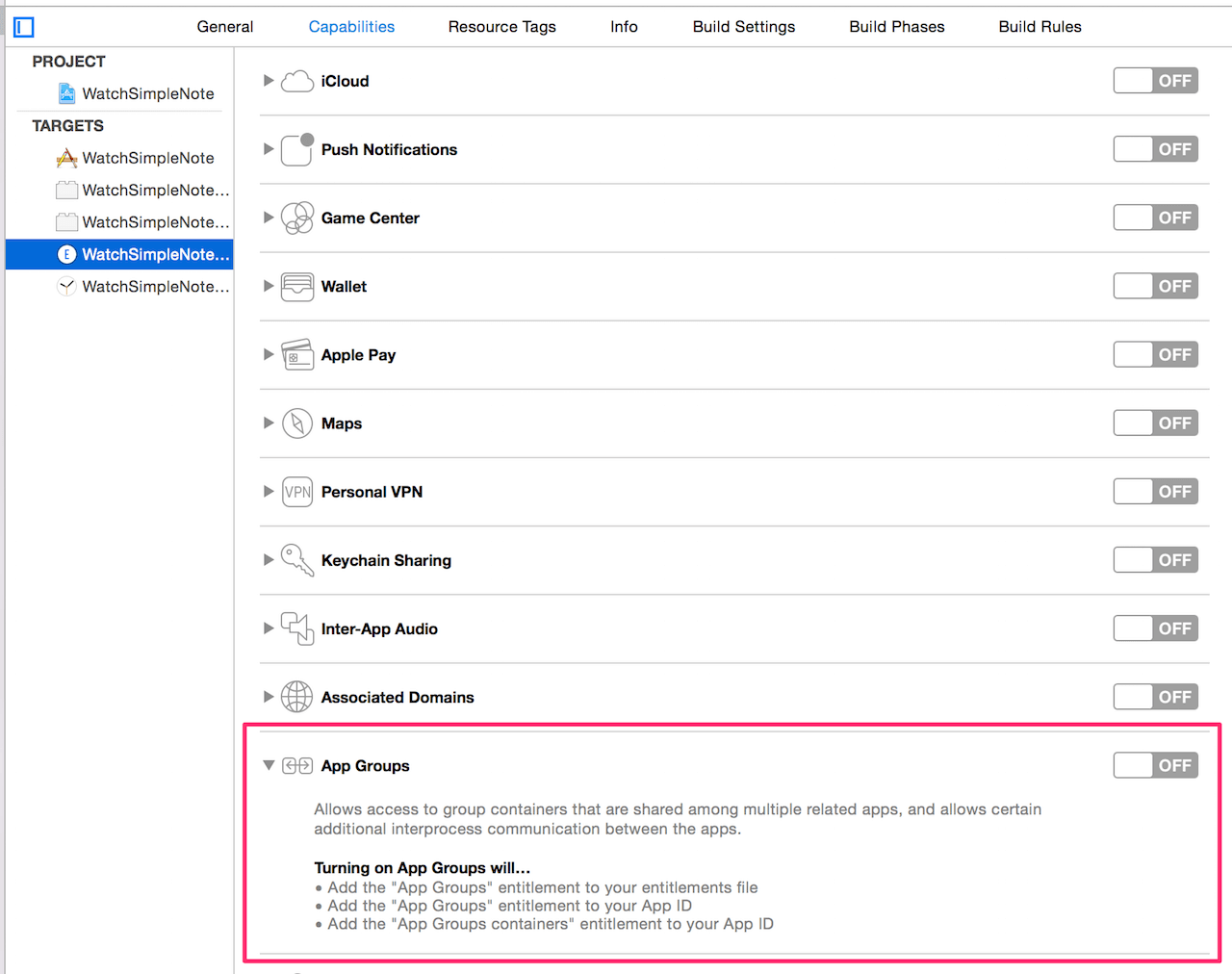Viewport: 1232px width, 974px height.
Task: Select the first WatchSimpleNote app target
Action: point(147,158)
